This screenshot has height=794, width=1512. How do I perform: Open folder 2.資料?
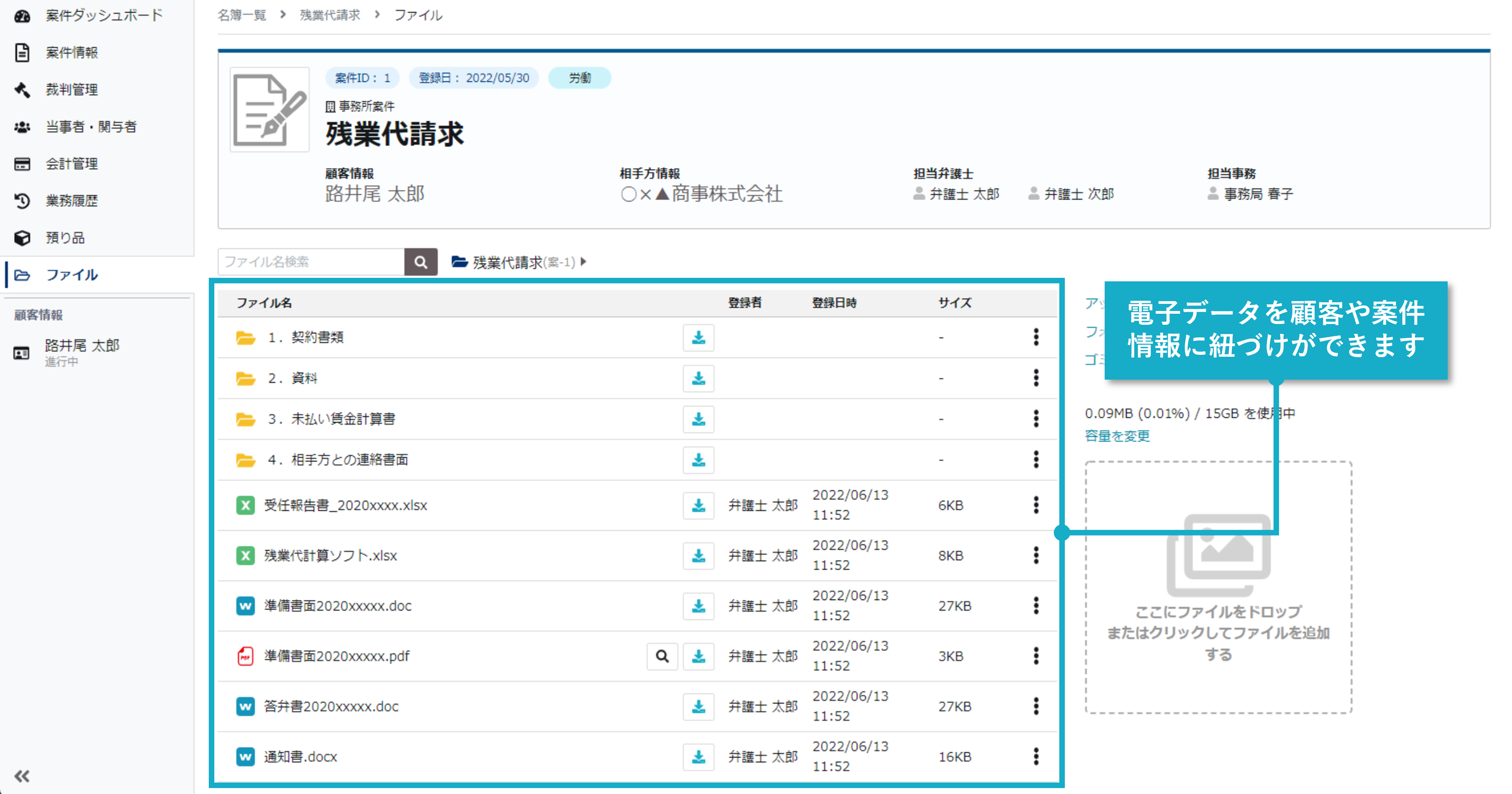pos(292,378)
